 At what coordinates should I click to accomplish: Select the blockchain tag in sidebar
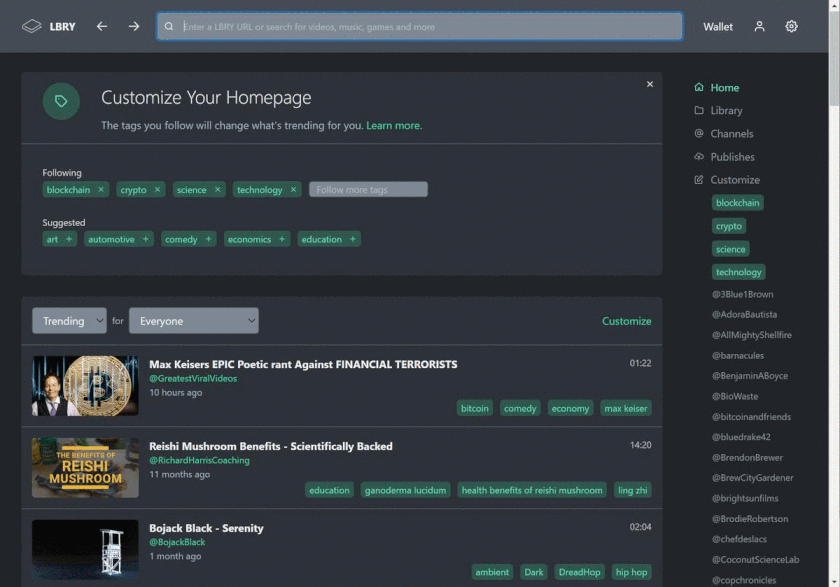737,203
